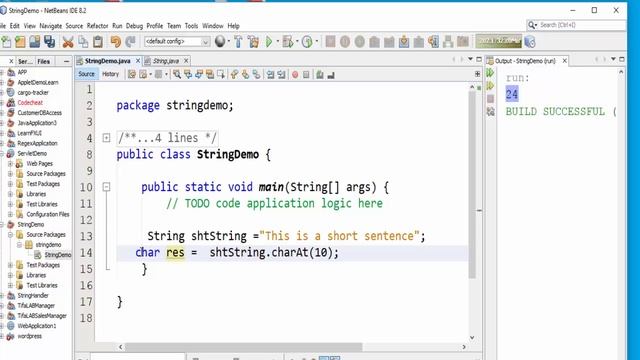Viewport: 640px width, 360px height.
Task: Open the Debug menu
Action: 134,26
